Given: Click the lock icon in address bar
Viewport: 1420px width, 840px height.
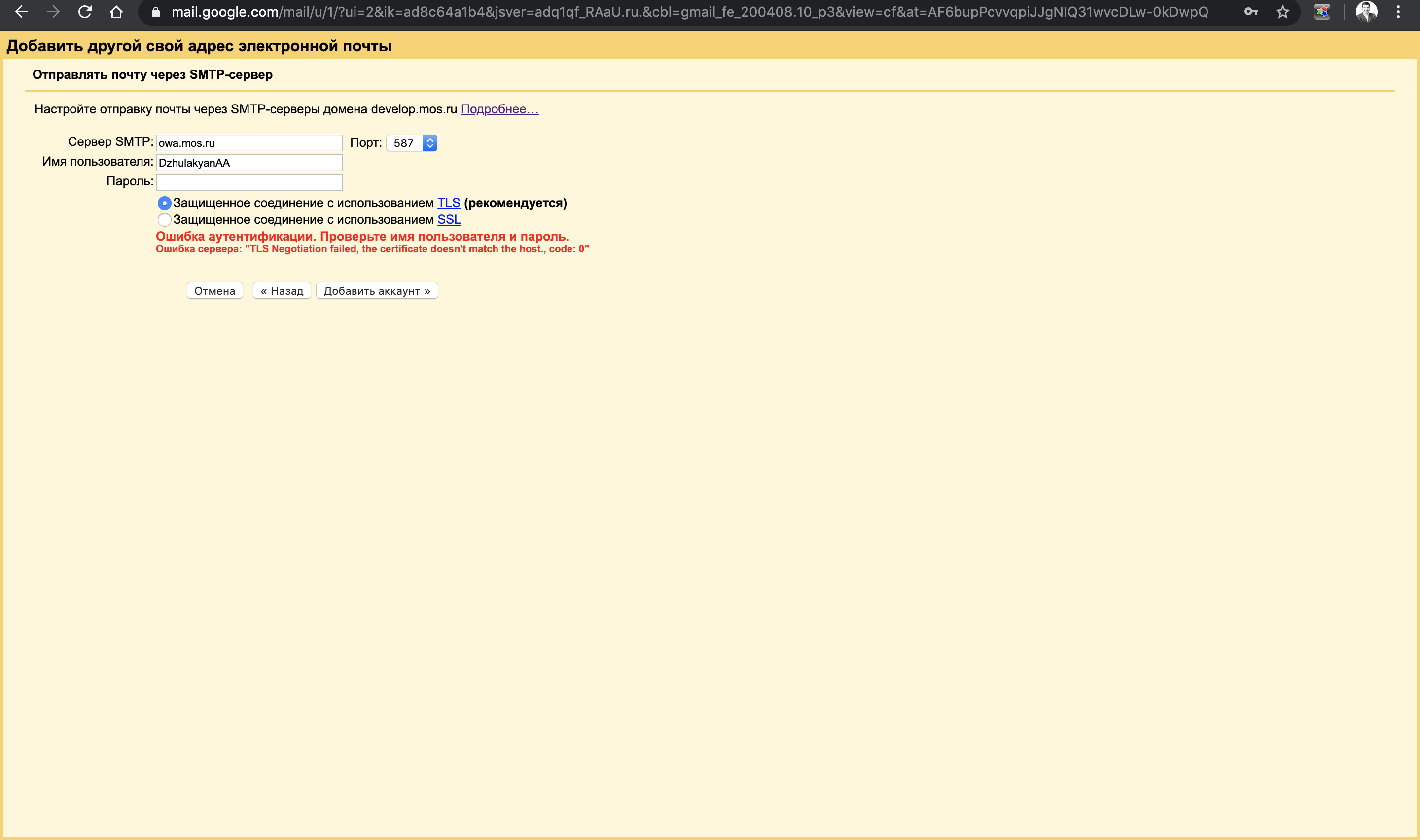Looking at the screenshot, I should [x=156, y=12].
